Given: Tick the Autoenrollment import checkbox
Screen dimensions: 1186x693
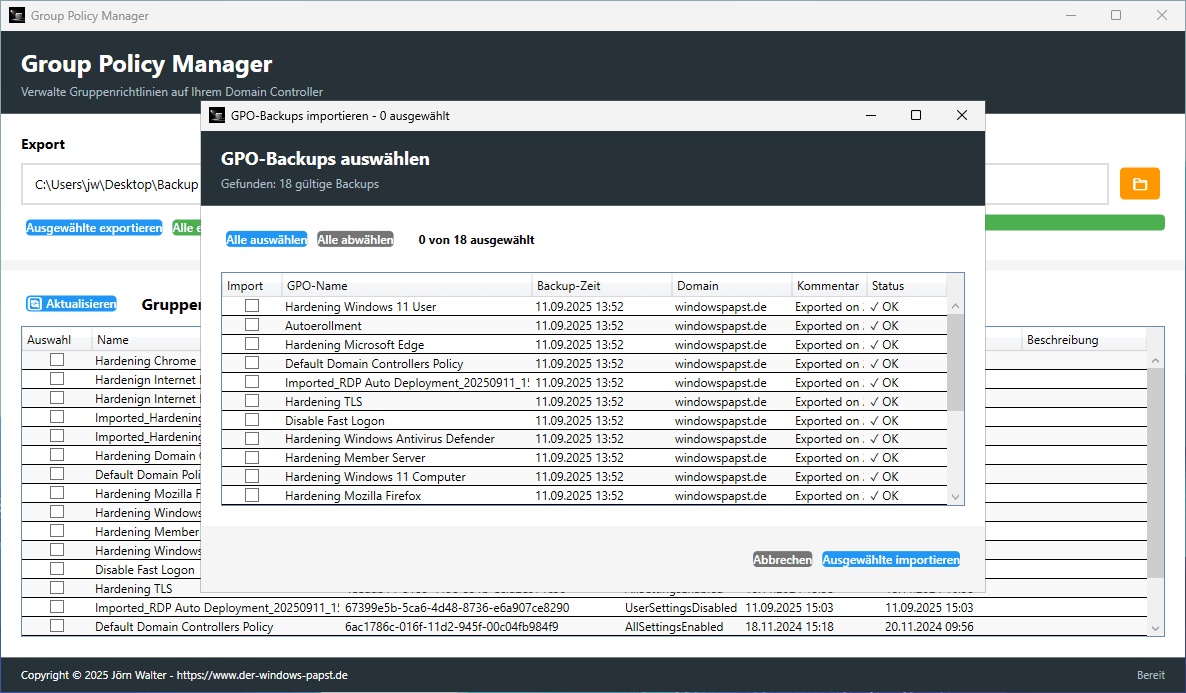Looking at the screenshot, I should coord(252,325).
